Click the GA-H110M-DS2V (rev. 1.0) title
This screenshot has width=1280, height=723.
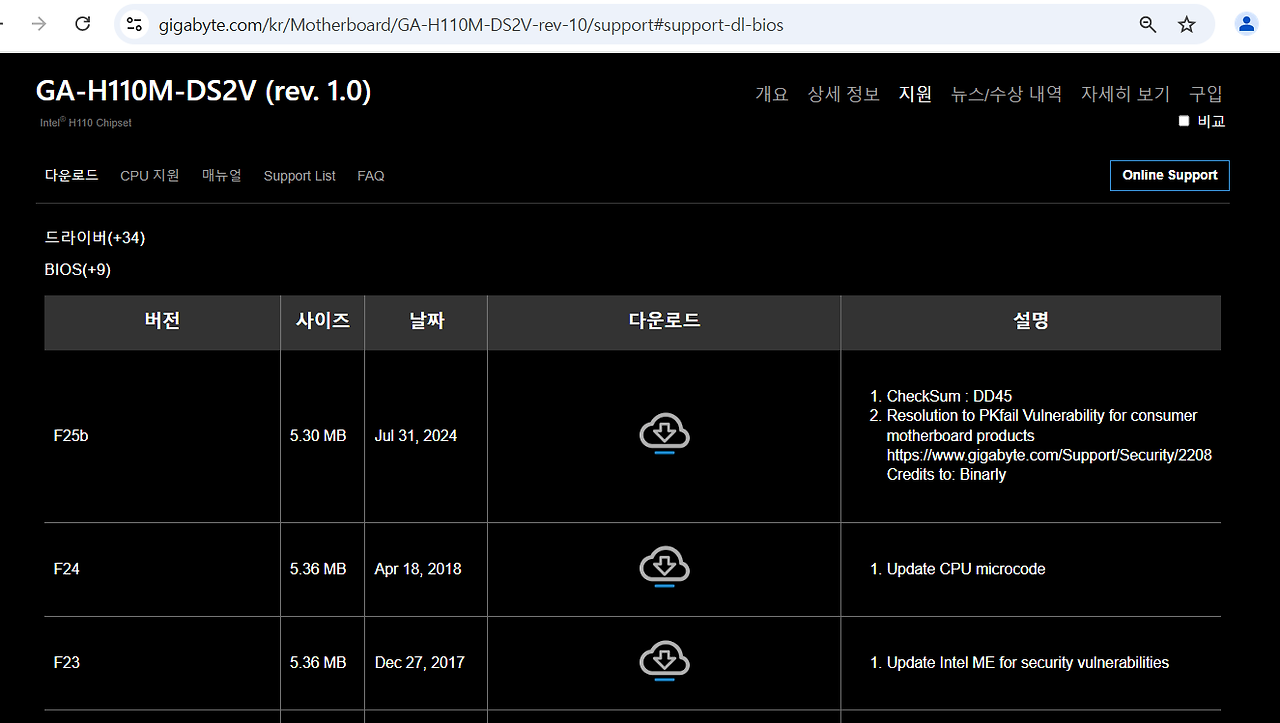pyautogui.click(x=204, y=92)
